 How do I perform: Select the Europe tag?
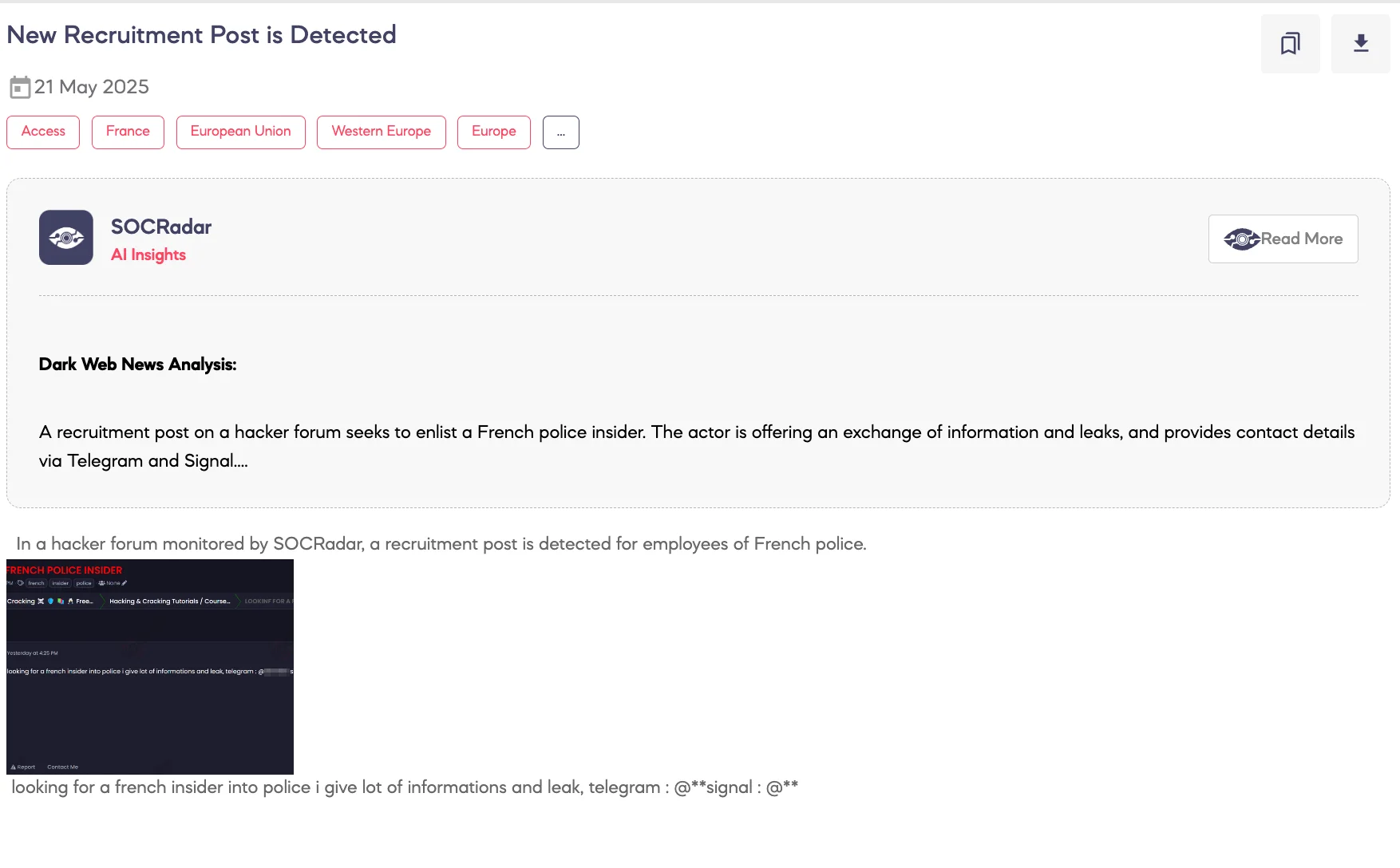(x=493, y=132)
